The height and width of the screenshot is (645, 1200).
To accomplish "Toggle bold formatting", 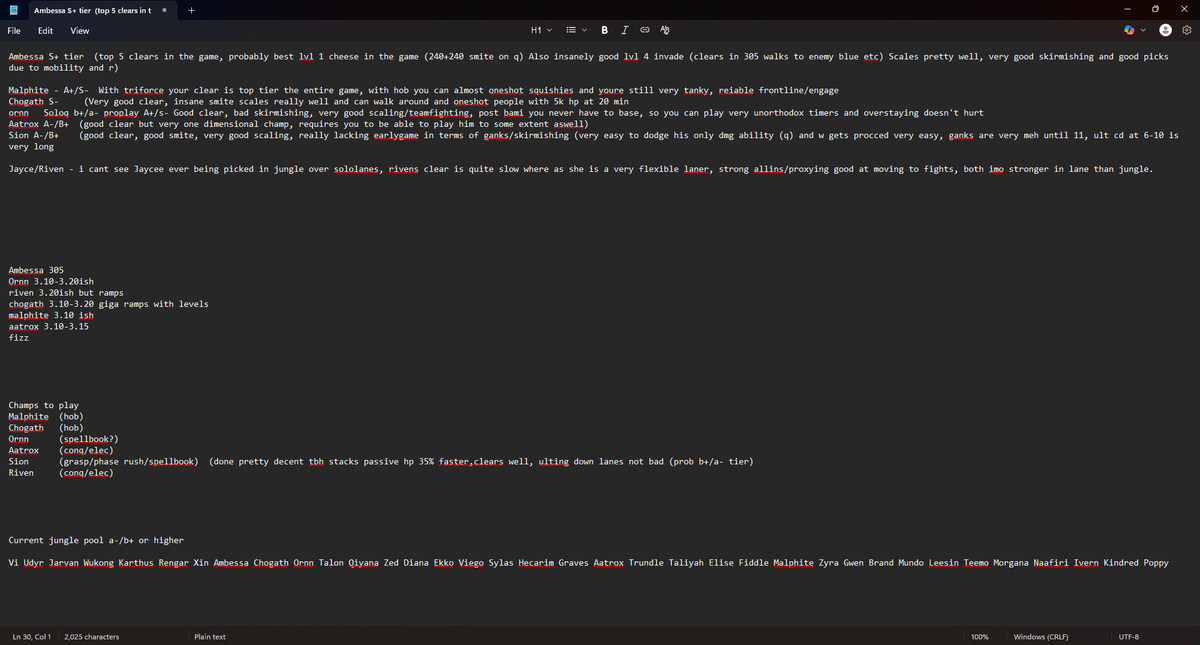I will point(606,31).
